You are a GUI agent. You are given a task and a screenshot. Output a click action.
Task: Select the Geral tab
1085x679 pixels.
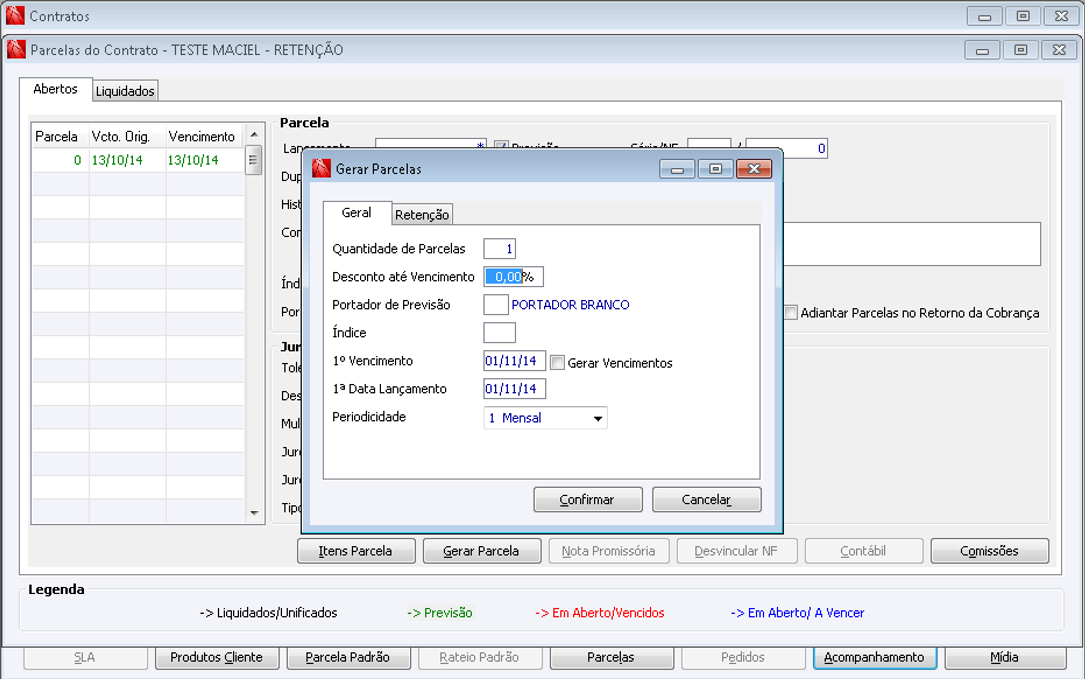[x=356, y=212]
